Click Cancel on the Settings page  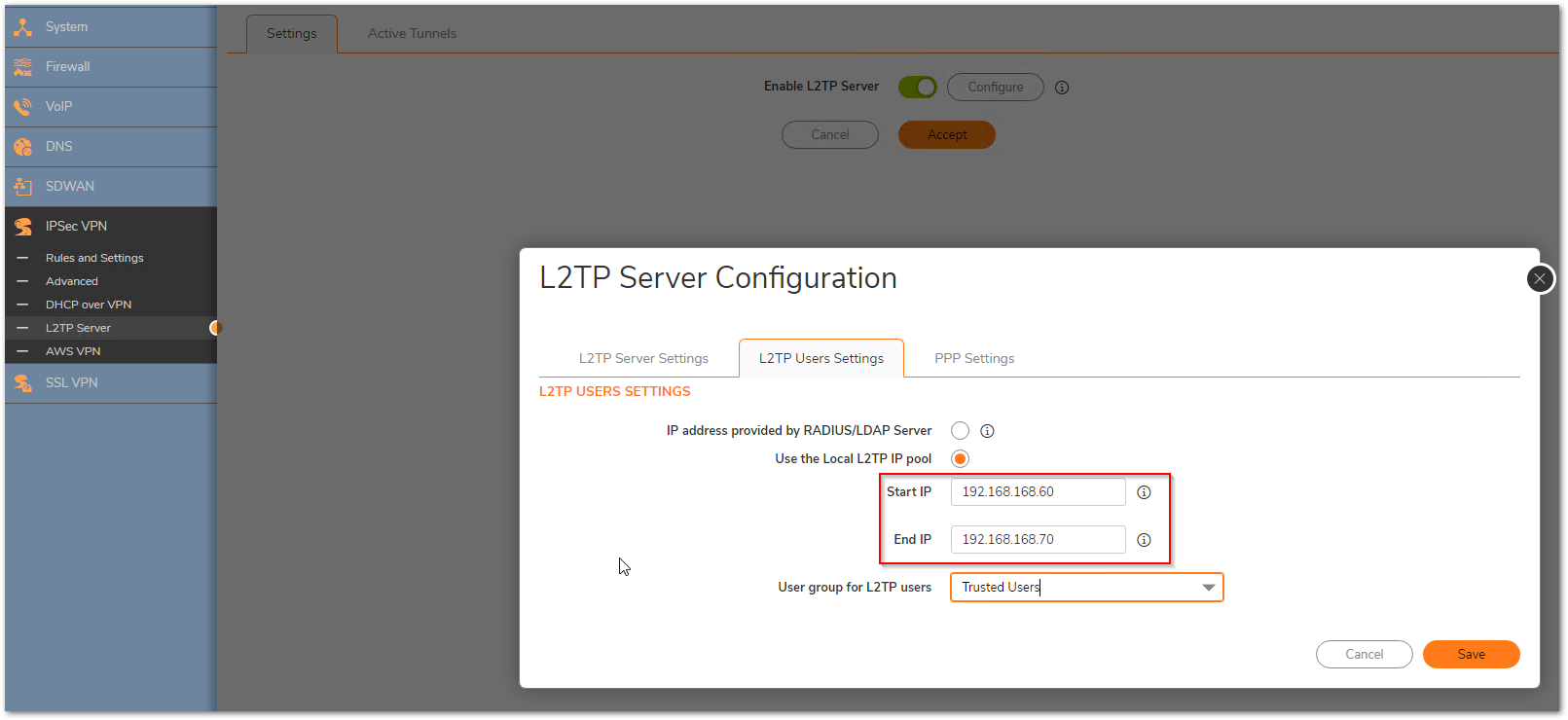click(830, 135)
